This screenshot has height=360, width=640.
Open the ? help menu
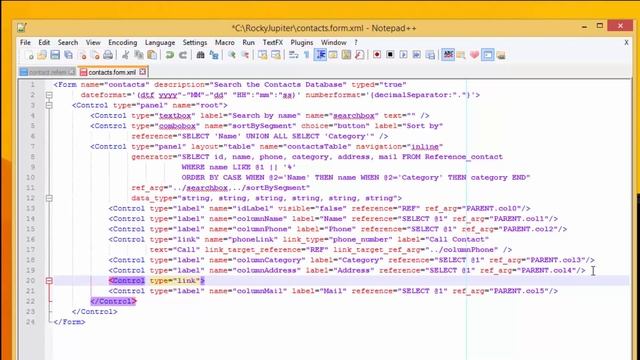tap(356, 42)
